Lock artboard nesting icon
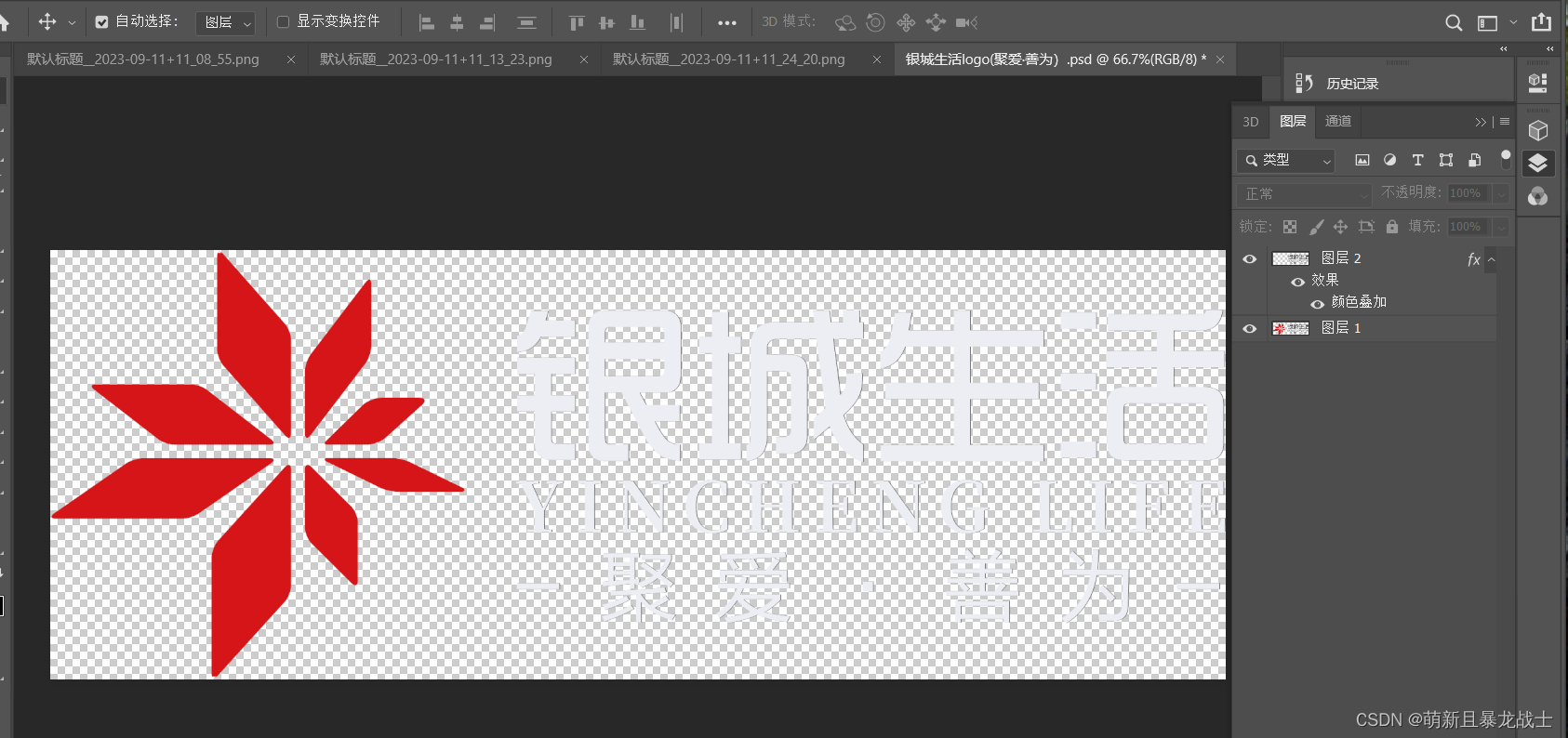The width and height of the screenshot is (1568, 738). [x=1366, y=227]
